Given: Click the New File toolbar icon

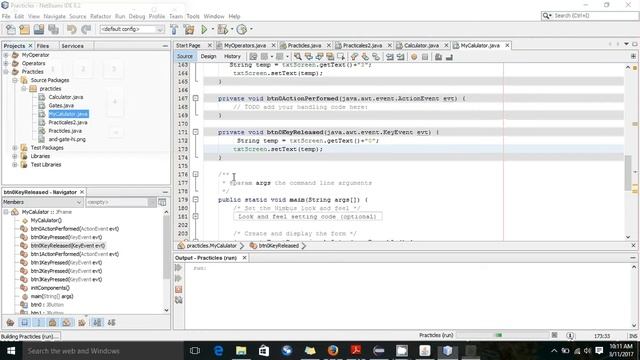Looking at the screenshot, I should coord(11,29).
